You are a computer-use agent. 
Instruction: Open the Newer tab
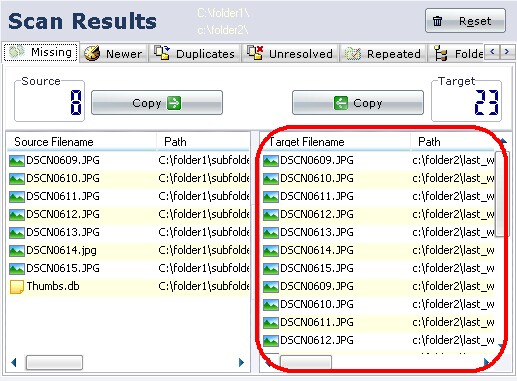pos(114,54)
